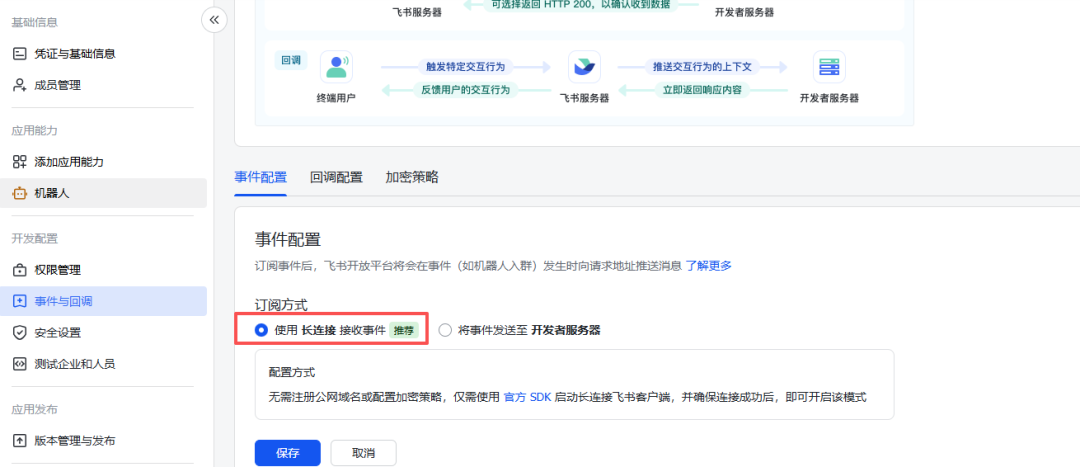Screen dimensions: 1080x467
Task: Click the 测试企业和人员 icon
Action: [19, 364]
